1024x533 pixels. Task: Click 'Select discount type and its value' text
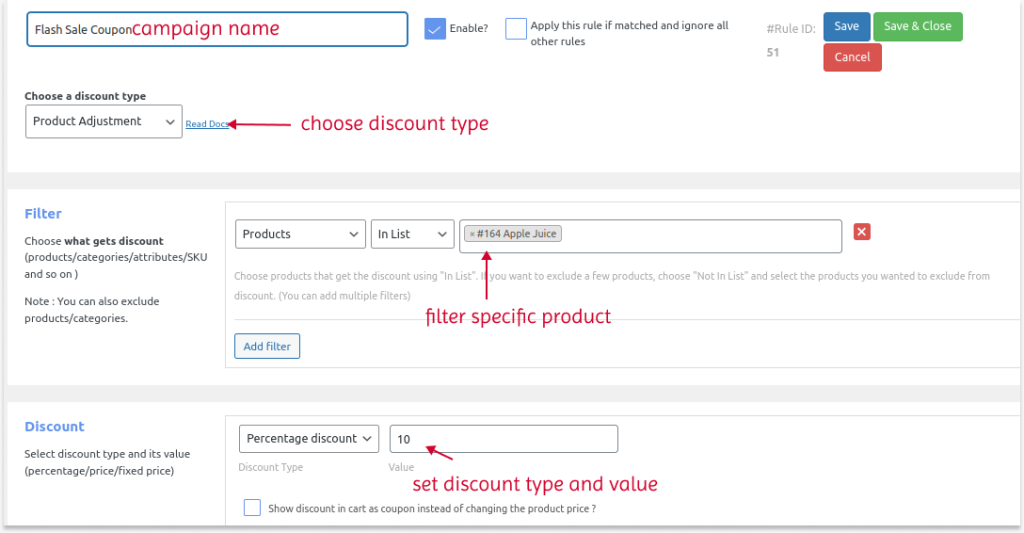pyautogui.click(x=107, y=454)
